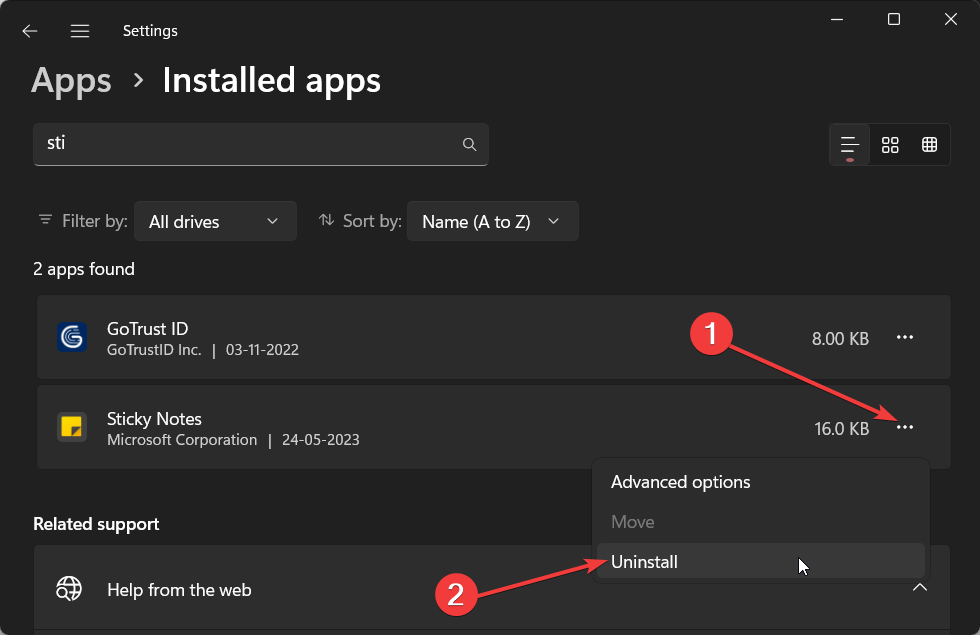Close the Settings window

coord(951,19)
